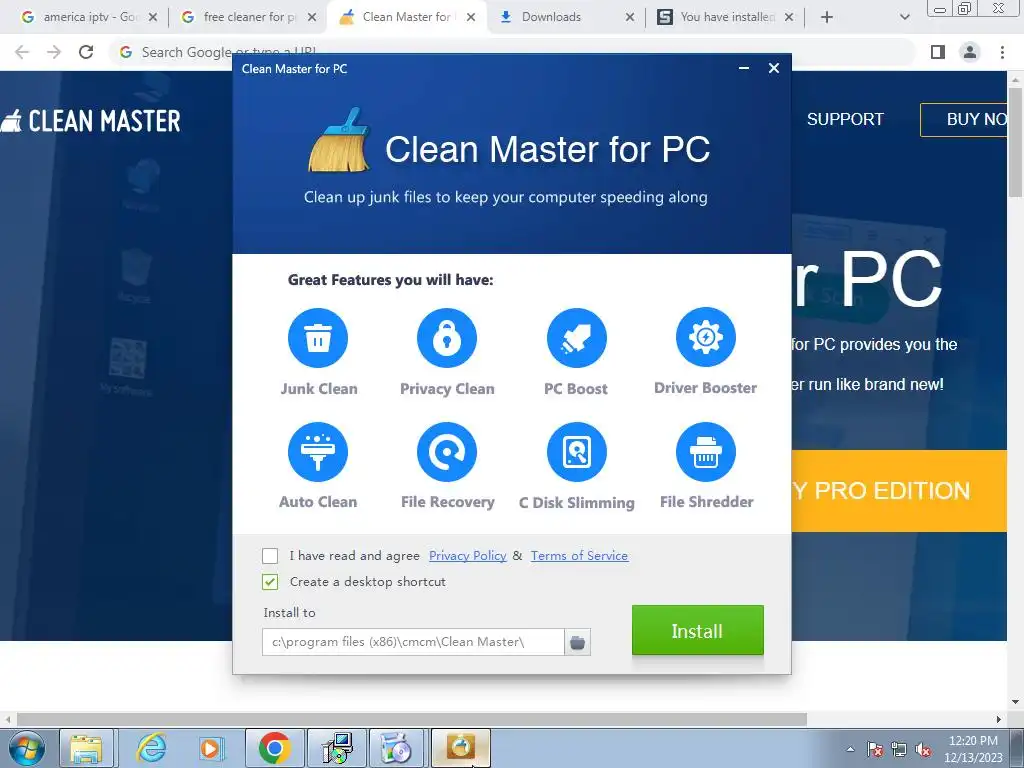Switch to Chrome taskbar icon
The image size is (1024, 768).
point(274,748)
